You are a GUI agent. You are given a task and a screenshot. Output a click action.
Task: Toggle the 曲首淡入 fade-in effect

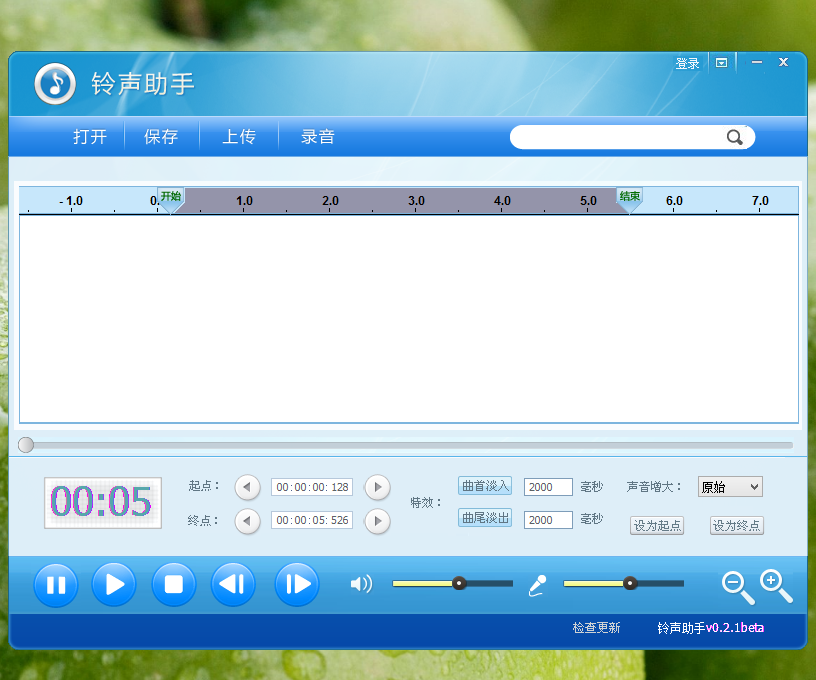pyautogui.click(x=485, y=486)
